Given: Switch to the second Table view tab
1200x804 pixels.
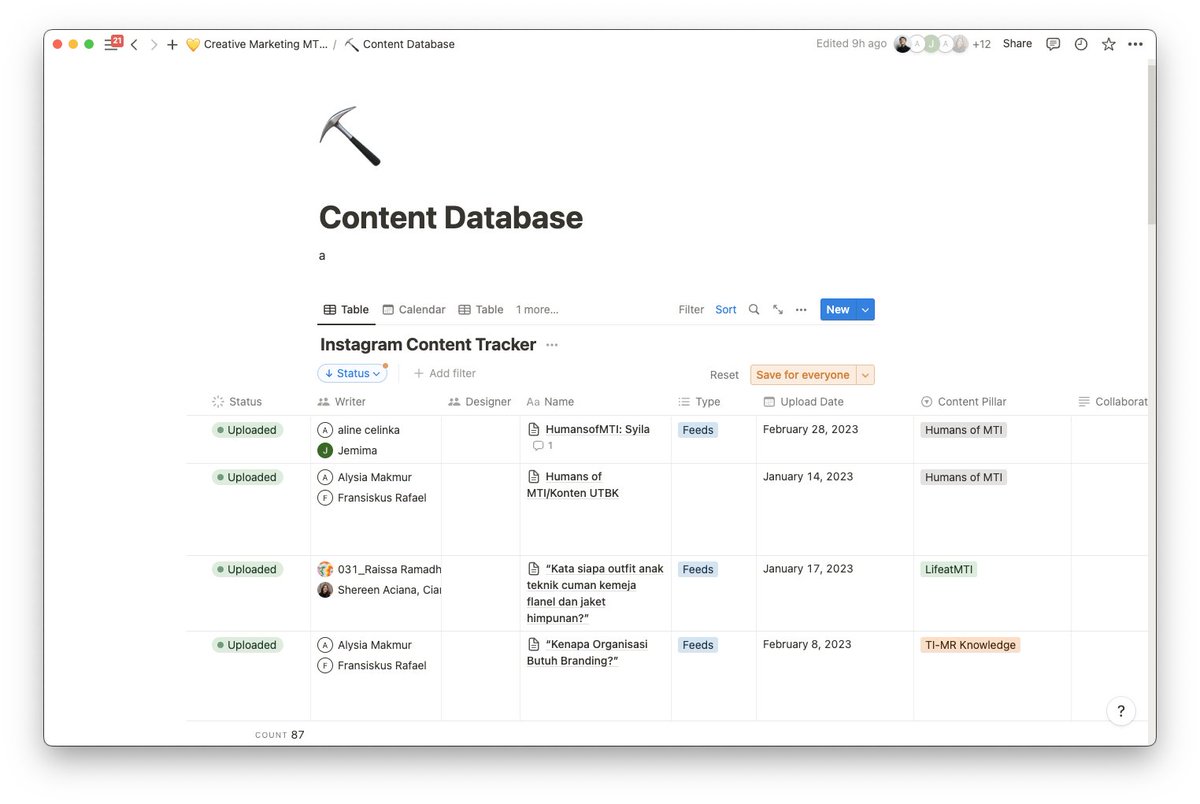Looking at the screenshot, I should tap(481, 310).
